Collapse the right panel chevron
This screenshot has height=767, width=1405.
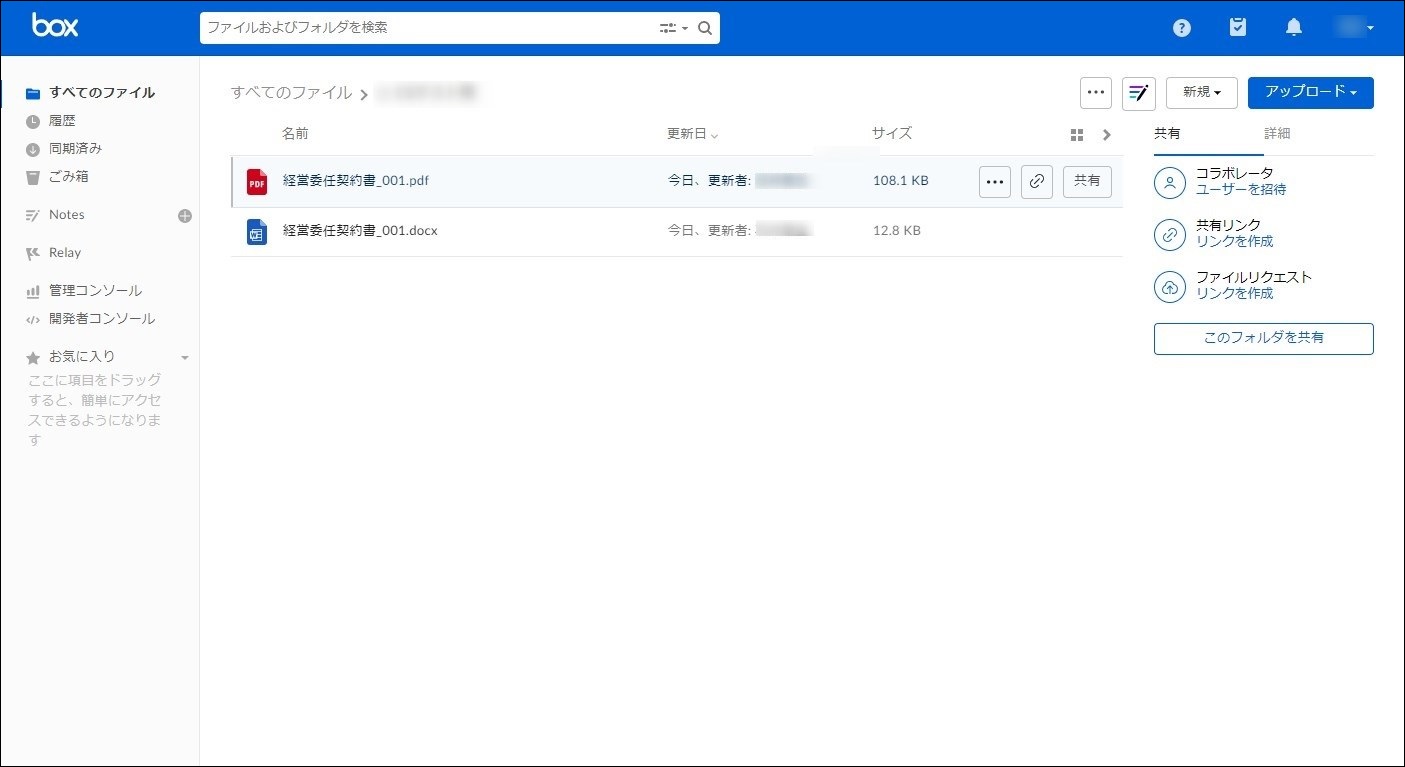(x=1107, y=135)
